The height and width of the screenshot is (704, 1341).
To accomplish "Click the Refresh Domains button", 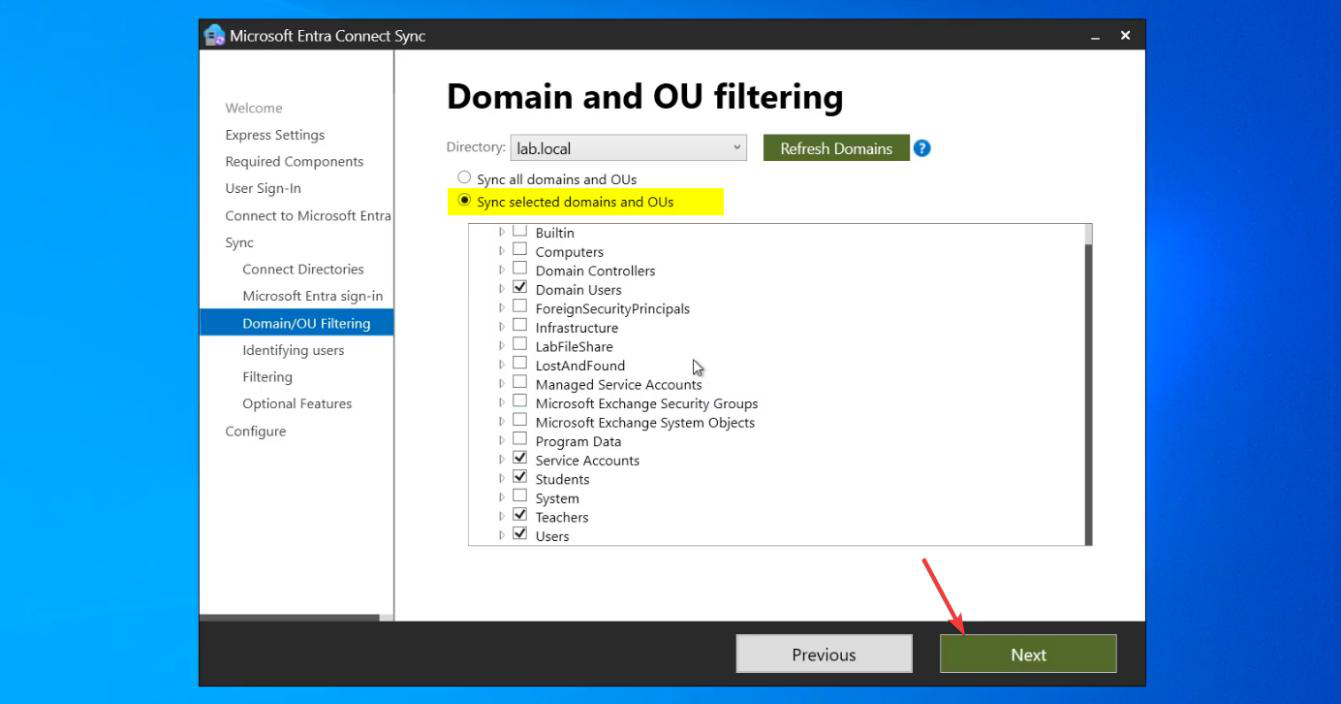I will 836,148.
